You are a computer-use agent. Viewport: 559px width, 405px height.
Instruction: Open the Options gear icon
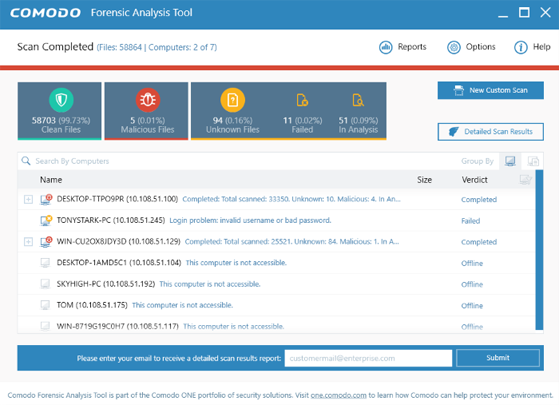click(x=453, y=47)
